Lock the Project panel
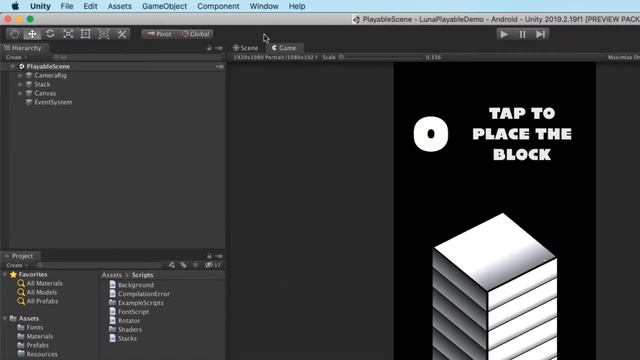This screenshot has width=640, height=360. point(209,256)
